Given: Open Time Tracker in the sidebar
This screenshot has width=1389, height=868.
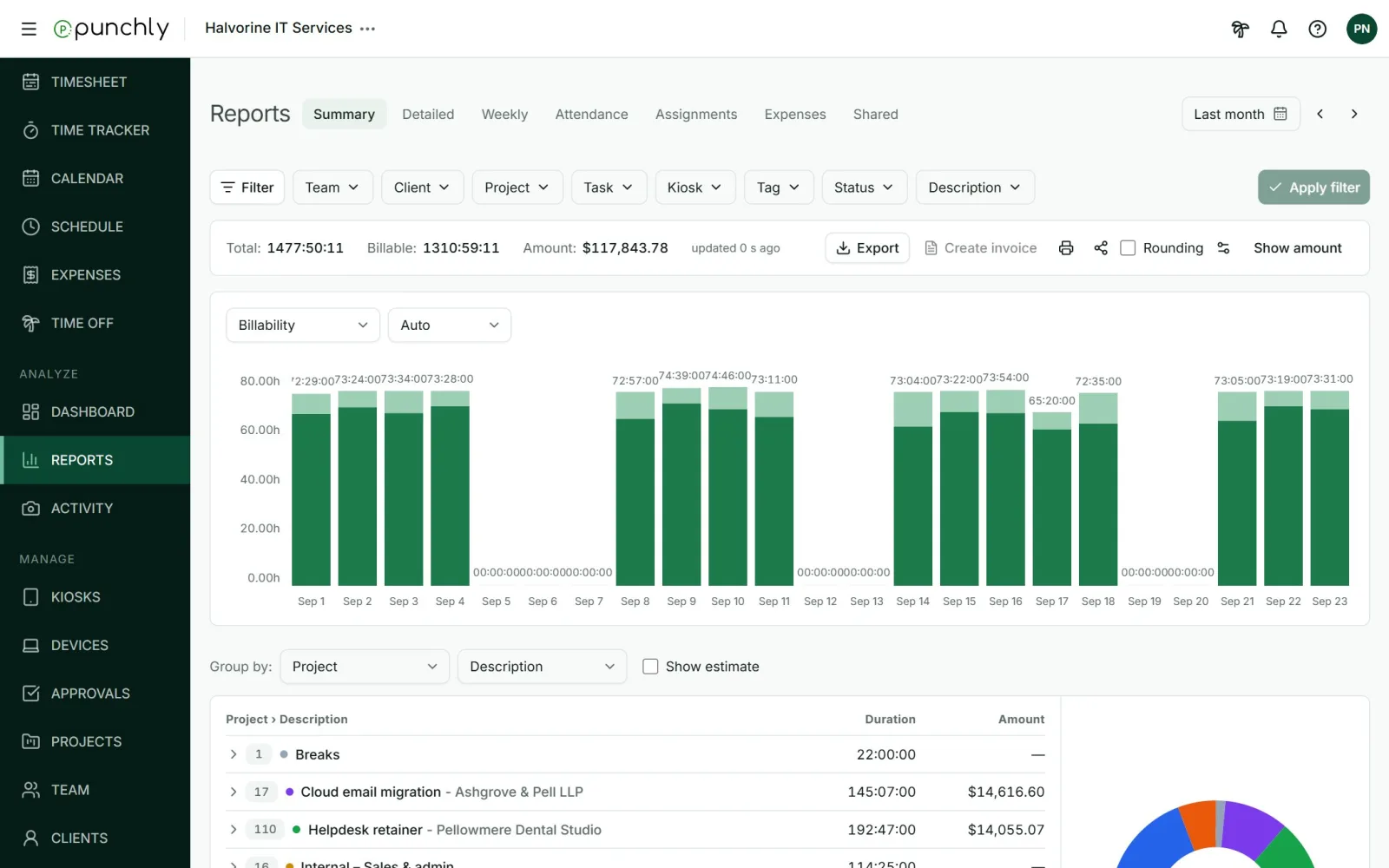Looking at the screenshot, I should (95, 130).
